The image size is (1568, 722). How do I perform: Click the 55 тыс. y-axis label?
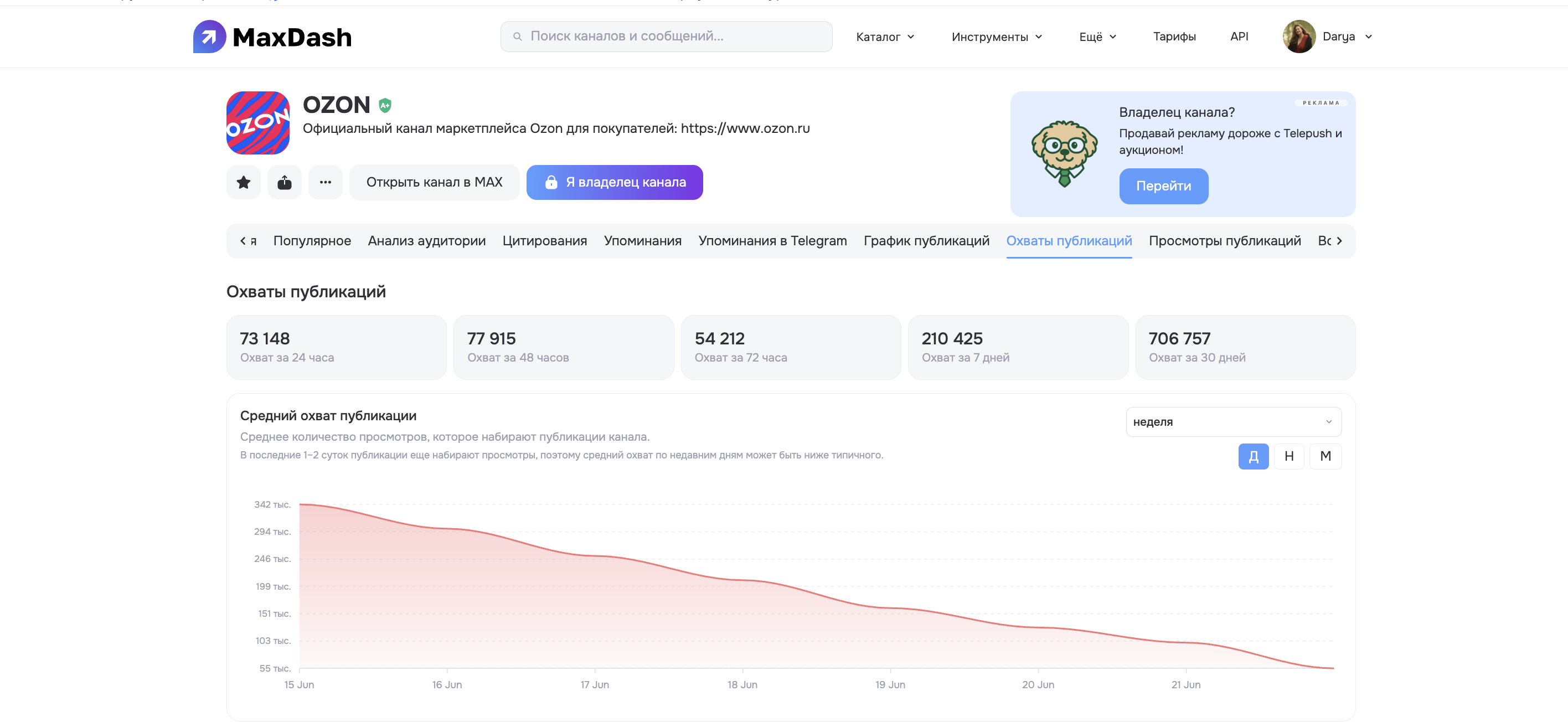[x=275, y=668]
